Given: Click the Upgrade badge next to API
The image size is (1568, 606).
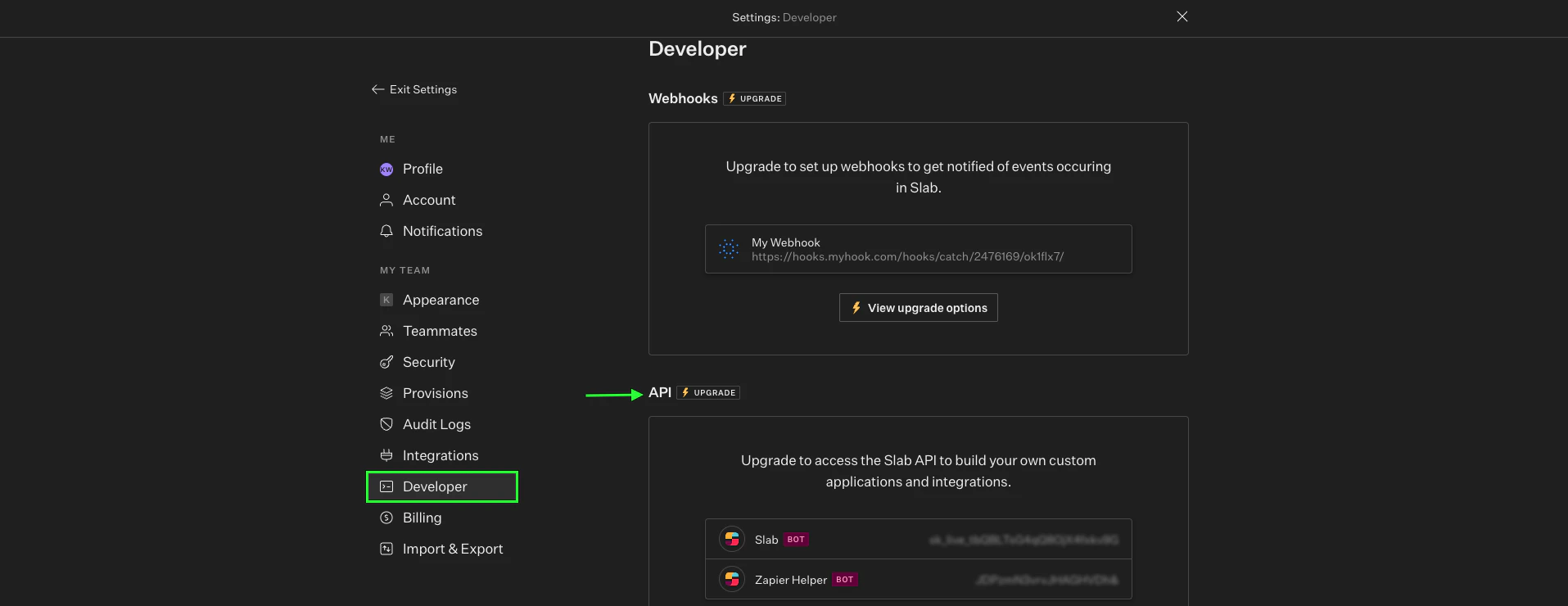Looking at the screenshot, I should pyautogui.click(x=708, y=393).
